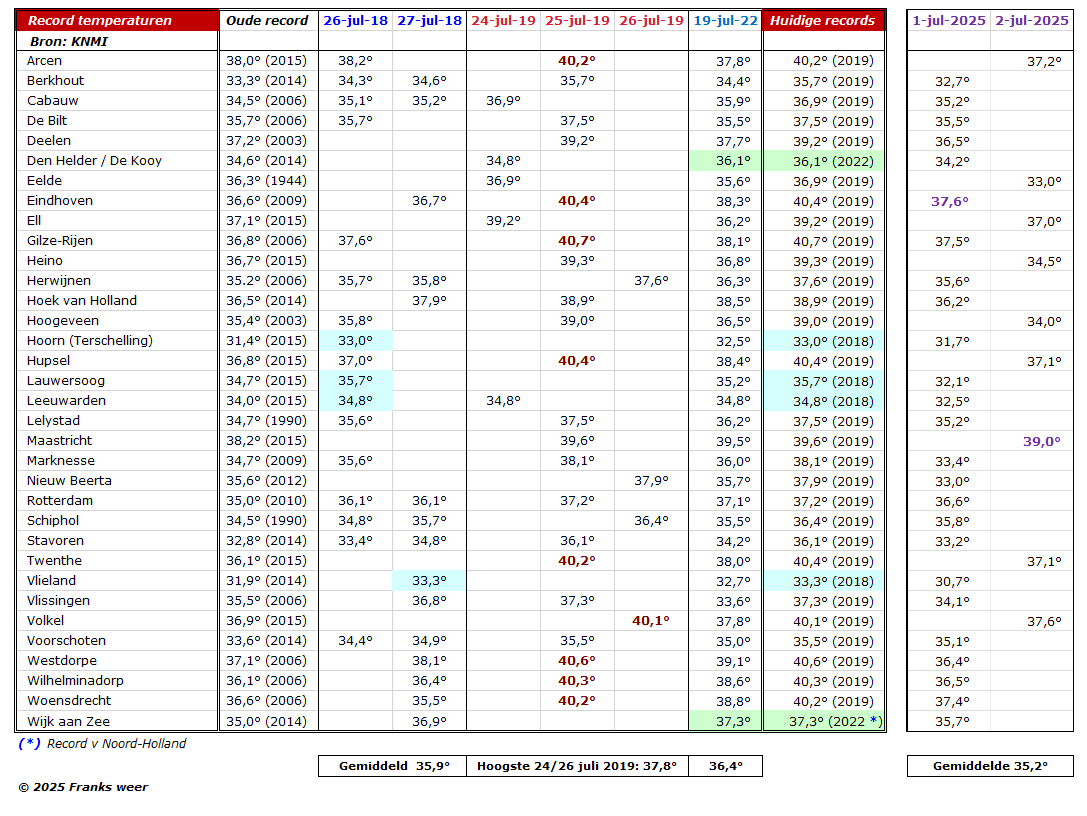Select the station name 'De Bilt'
This screenshot has height=816, width=1087.
(47, 121)
